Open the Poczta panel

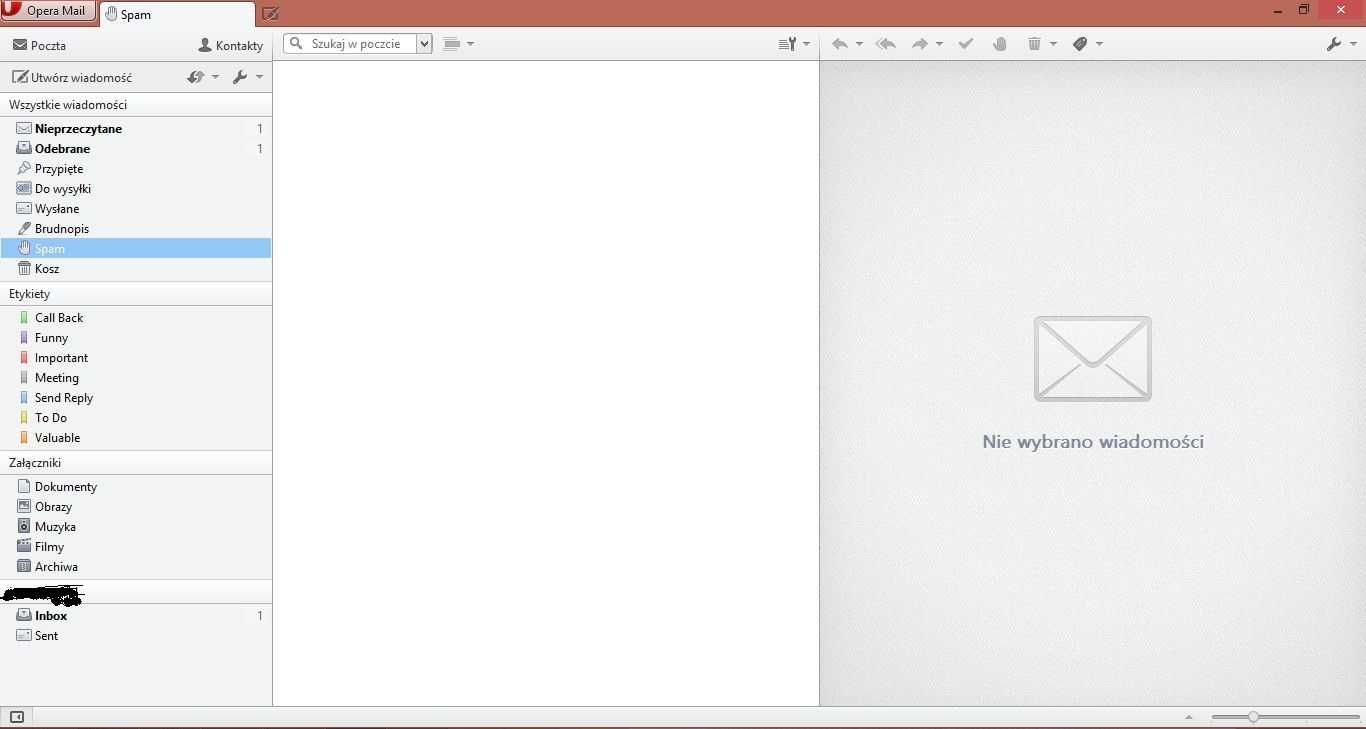(x=39, y=45)
